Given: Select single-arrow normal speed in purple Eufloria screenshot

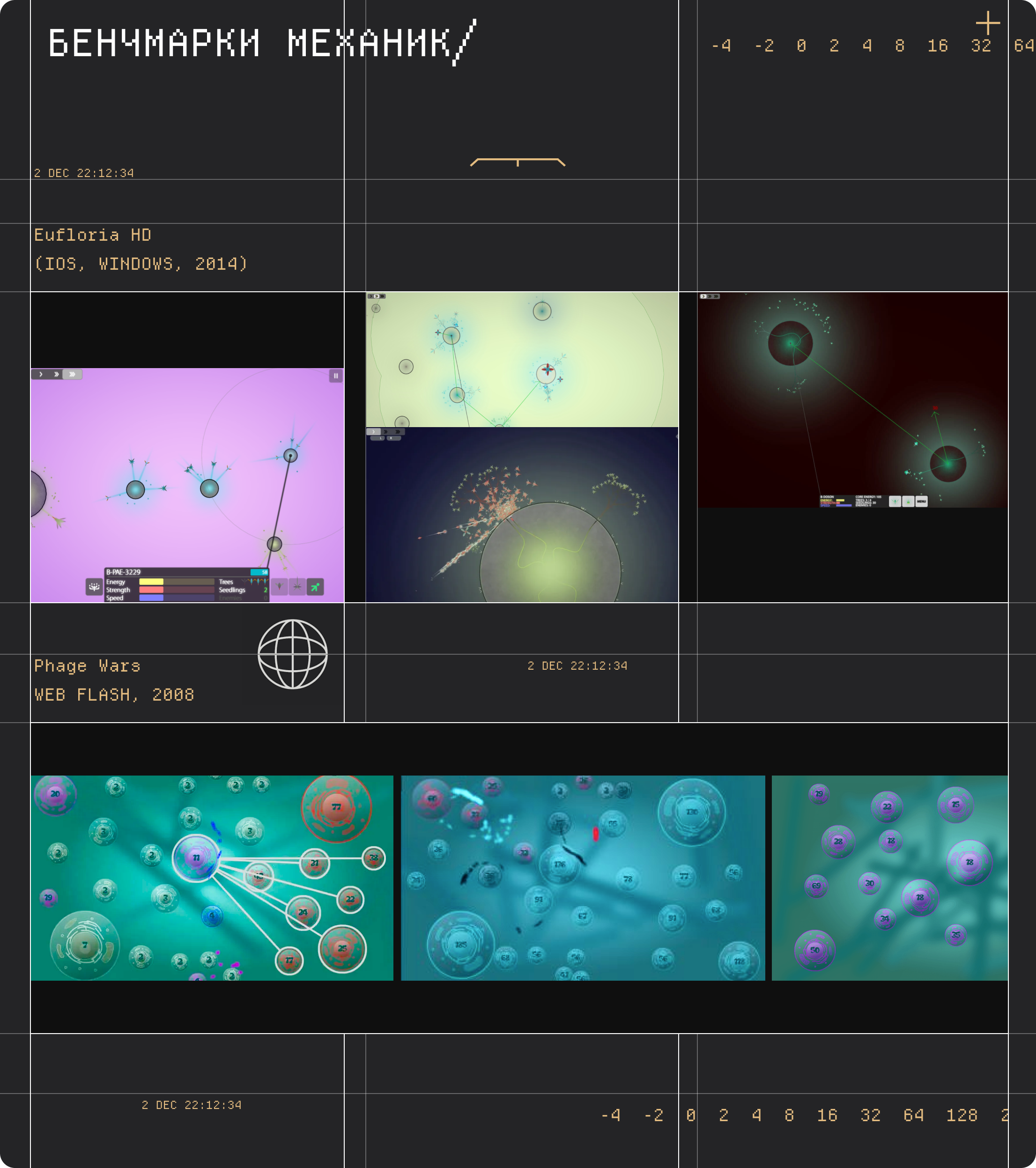Looking at the screenshot, I should point(41,374).
